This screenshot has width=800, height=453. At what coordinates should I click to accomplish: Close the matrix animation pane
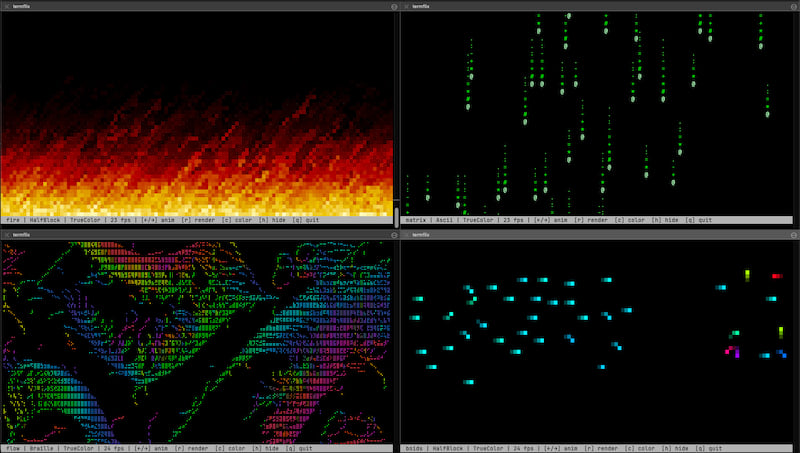[407, 7]
